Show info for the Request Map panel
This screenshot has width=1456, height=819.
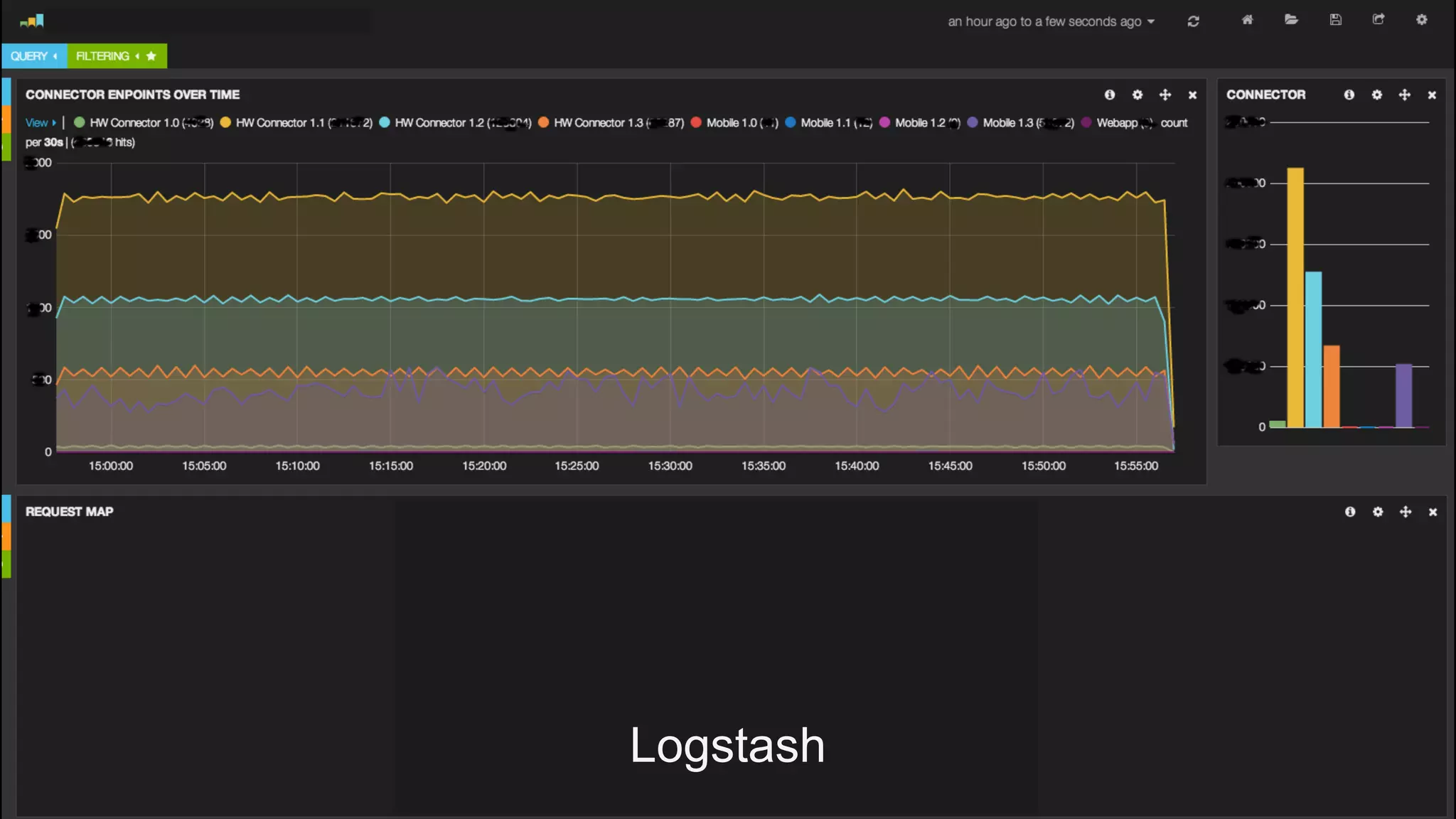[1350, 512]
